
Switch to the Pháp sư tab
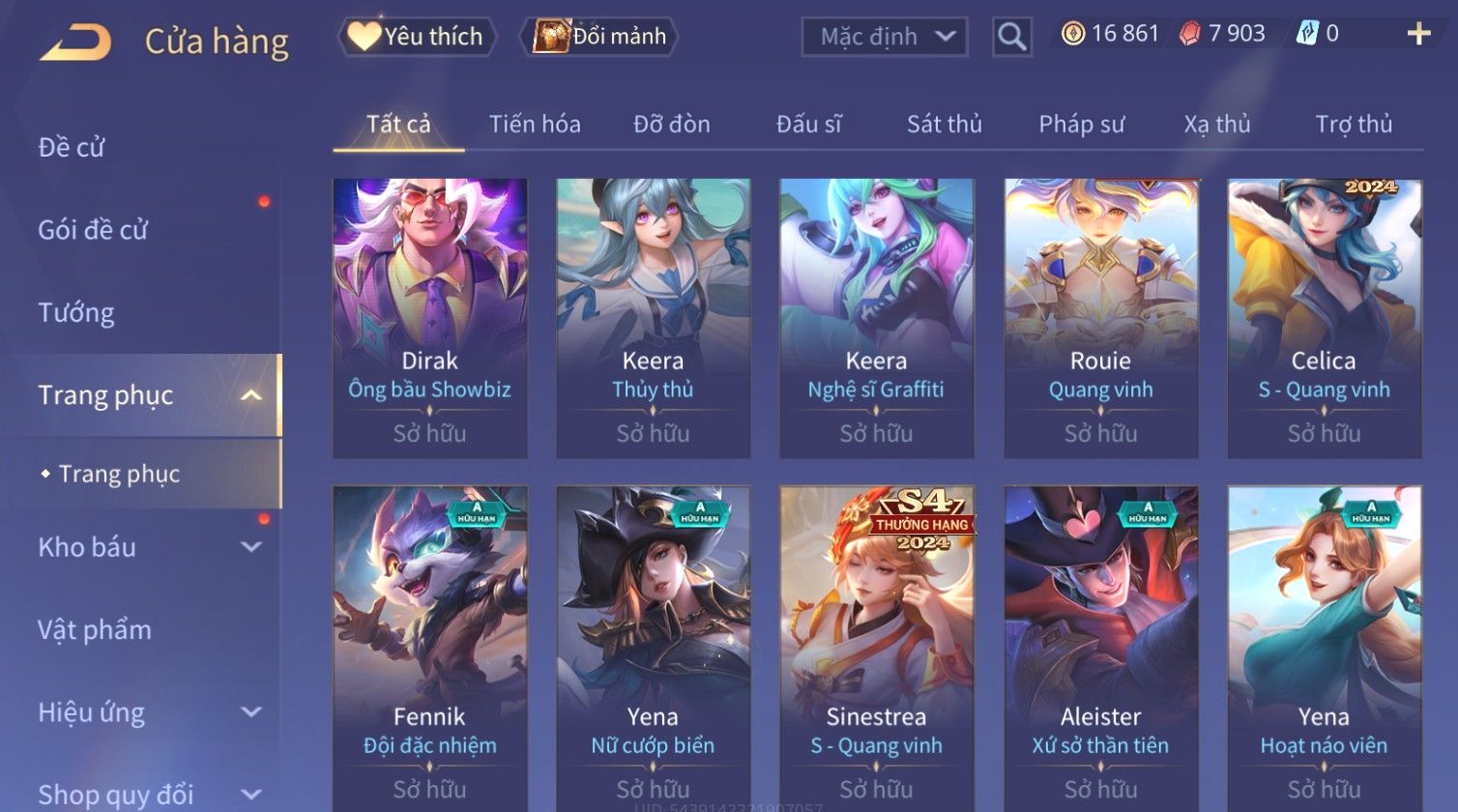[1081, 124]
